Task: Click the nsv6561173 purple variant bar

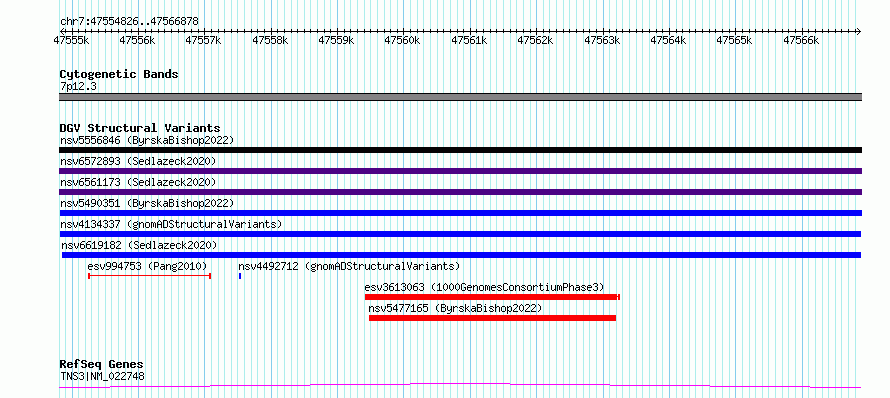Action: 460,192
